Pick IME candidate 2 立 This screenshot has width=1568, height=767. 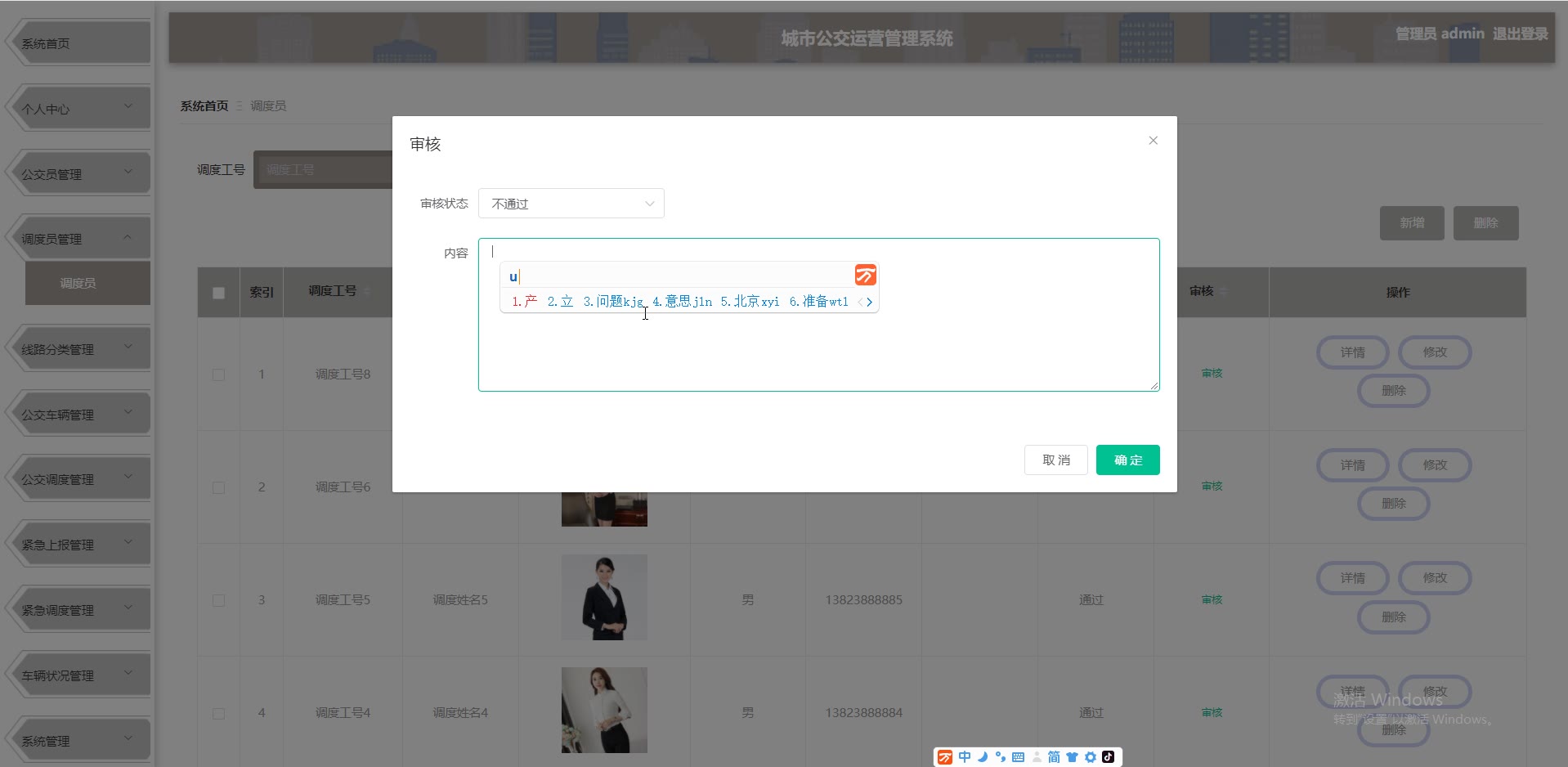tap(561, 302)
